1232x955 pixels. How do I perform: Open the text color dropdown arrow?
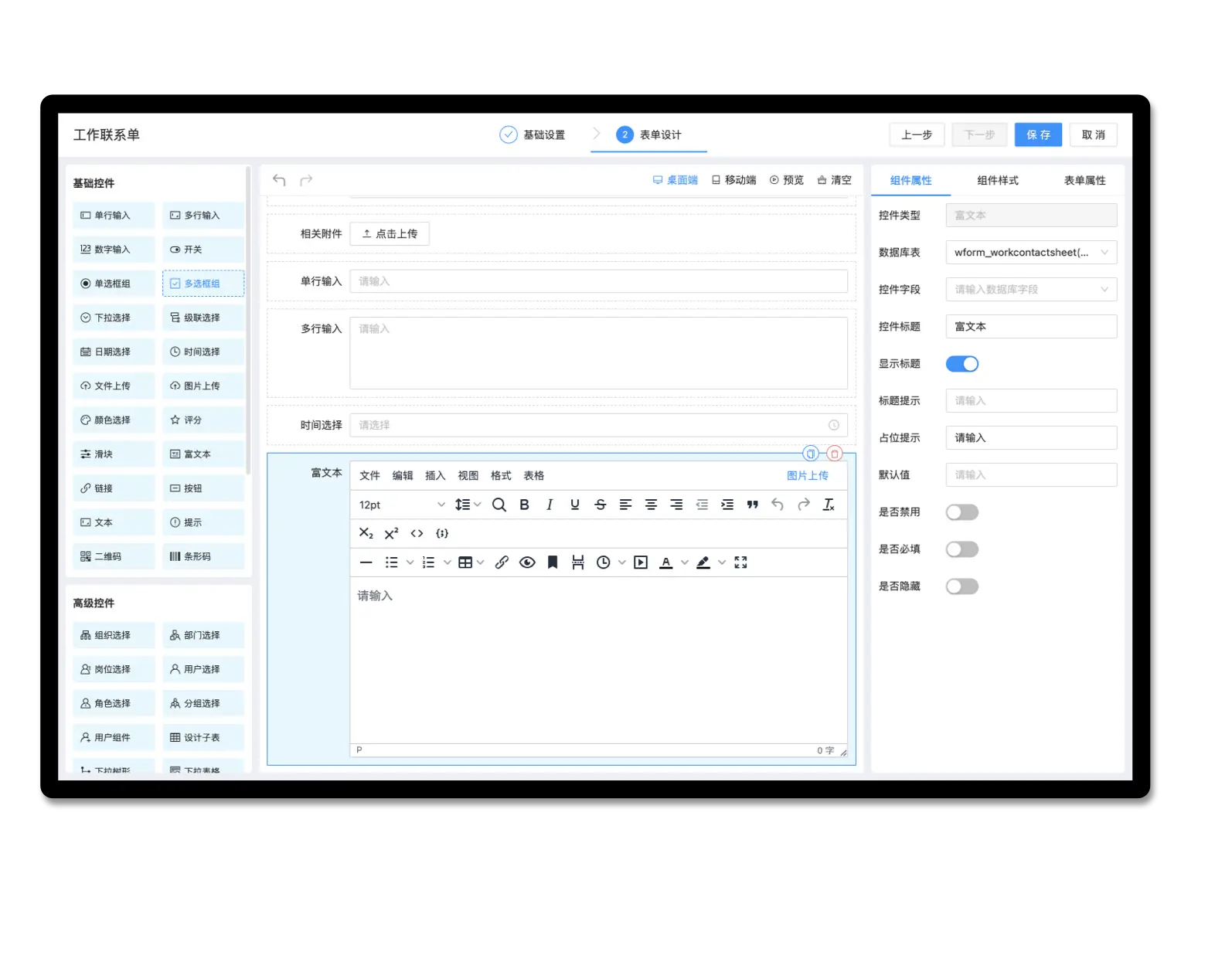684,562
